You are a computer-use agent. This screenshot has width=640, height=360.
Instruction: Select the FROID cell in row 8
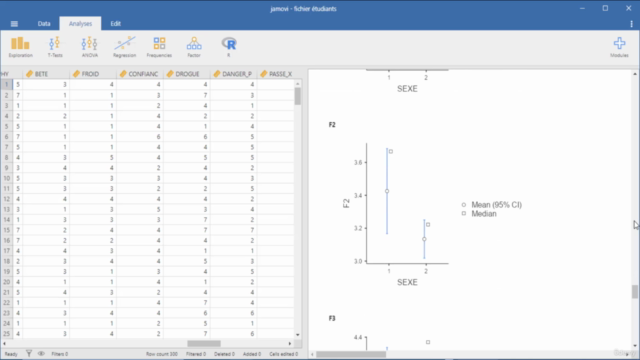coord(93,157)
